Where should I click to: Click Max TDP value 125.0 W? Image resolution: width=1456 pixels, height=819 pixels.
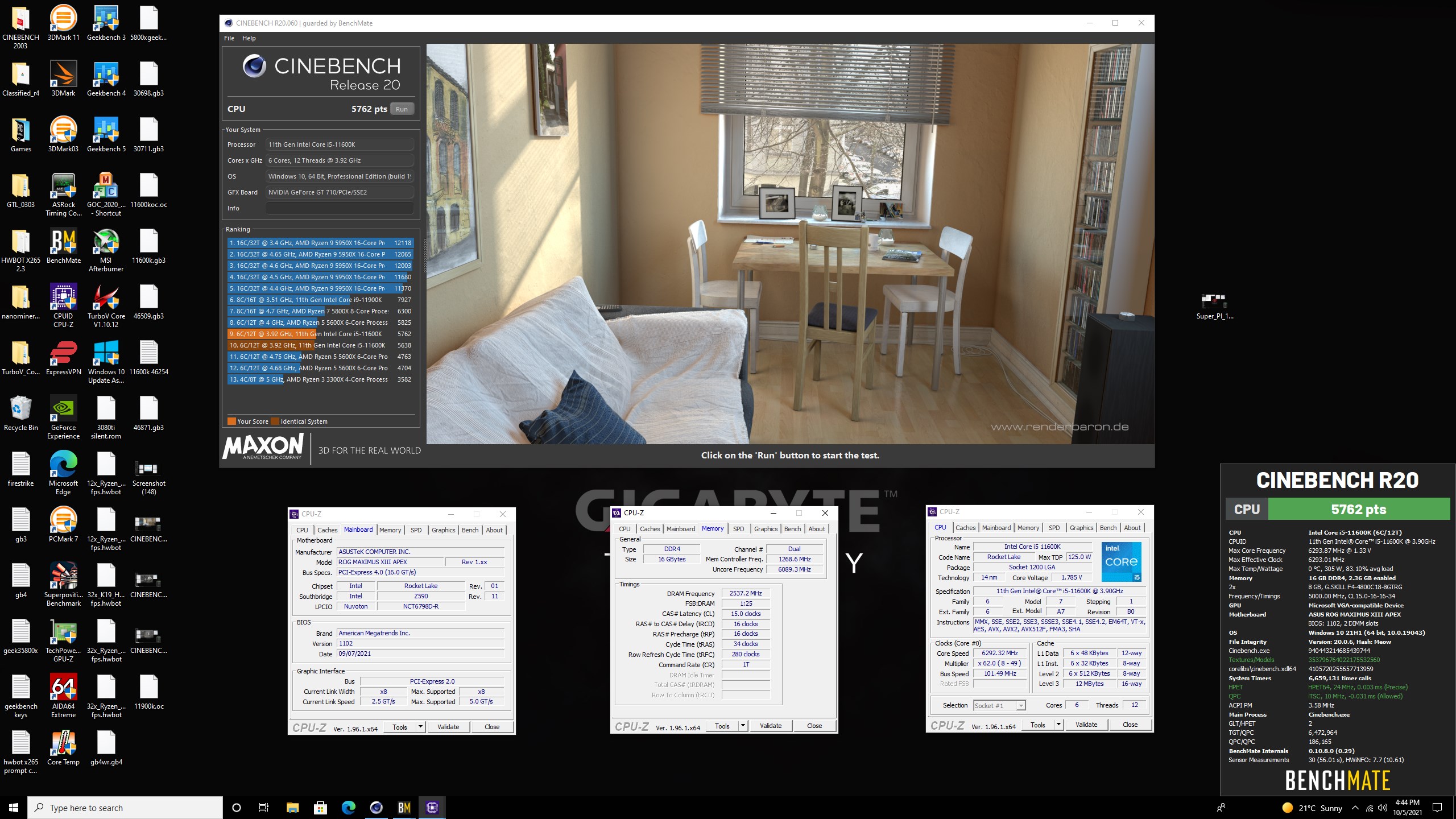tap(1079, 557)
